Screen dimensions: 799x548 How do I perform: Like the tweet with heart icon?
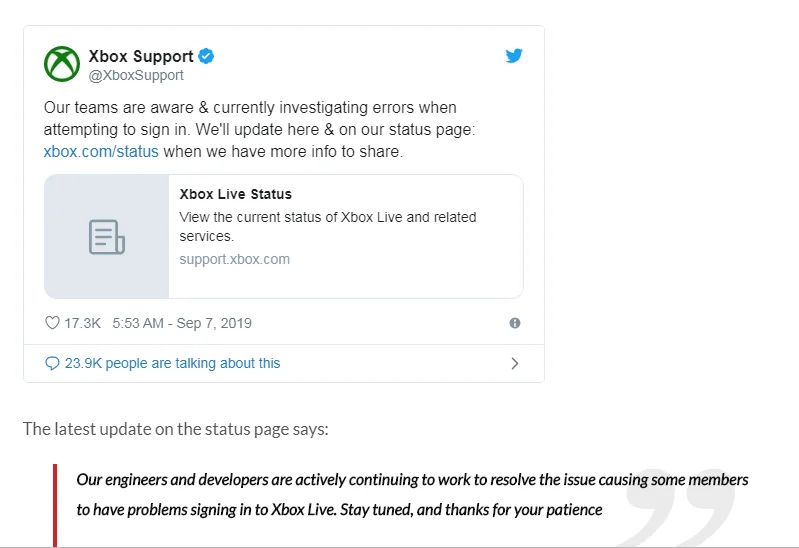coord(52,323)
